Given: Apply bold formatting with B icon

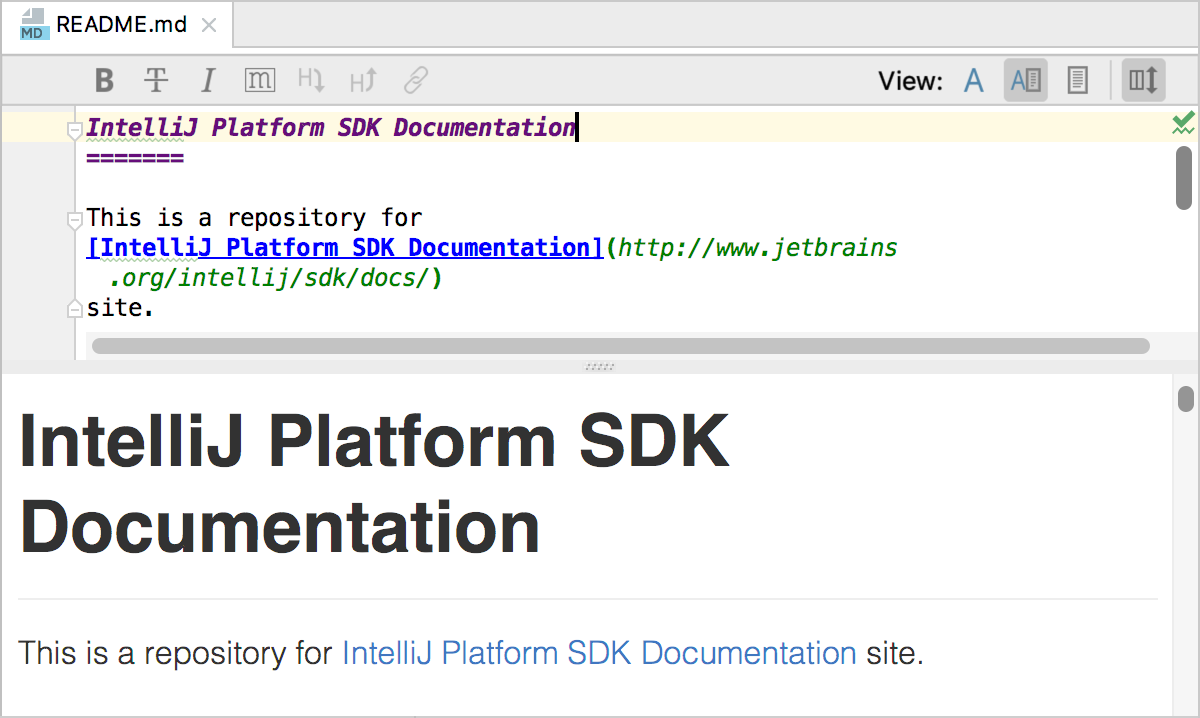Looking at the screenshot, I should [x=104, y=80].
